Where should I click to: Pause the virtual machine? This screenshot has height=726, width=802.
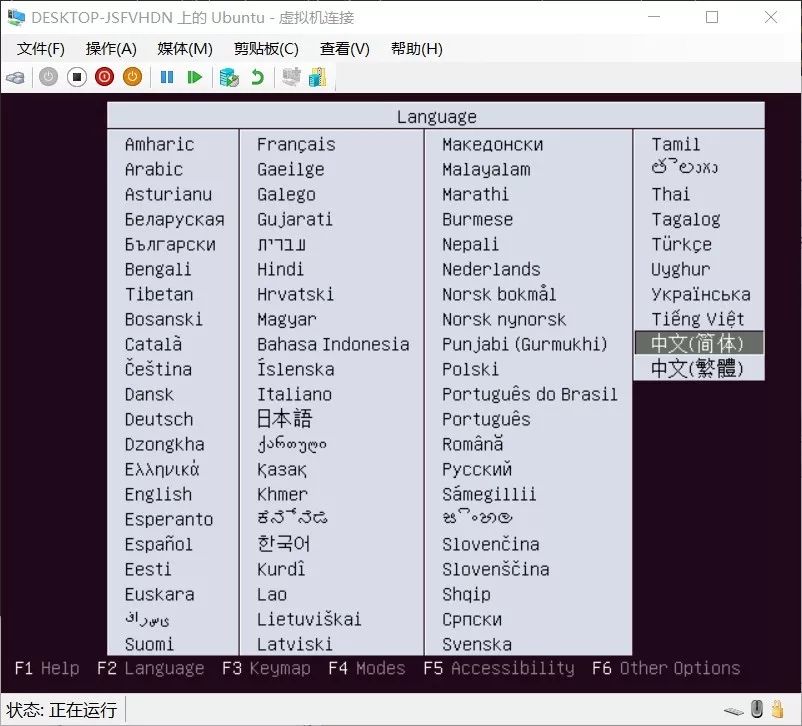pos(167,77)
